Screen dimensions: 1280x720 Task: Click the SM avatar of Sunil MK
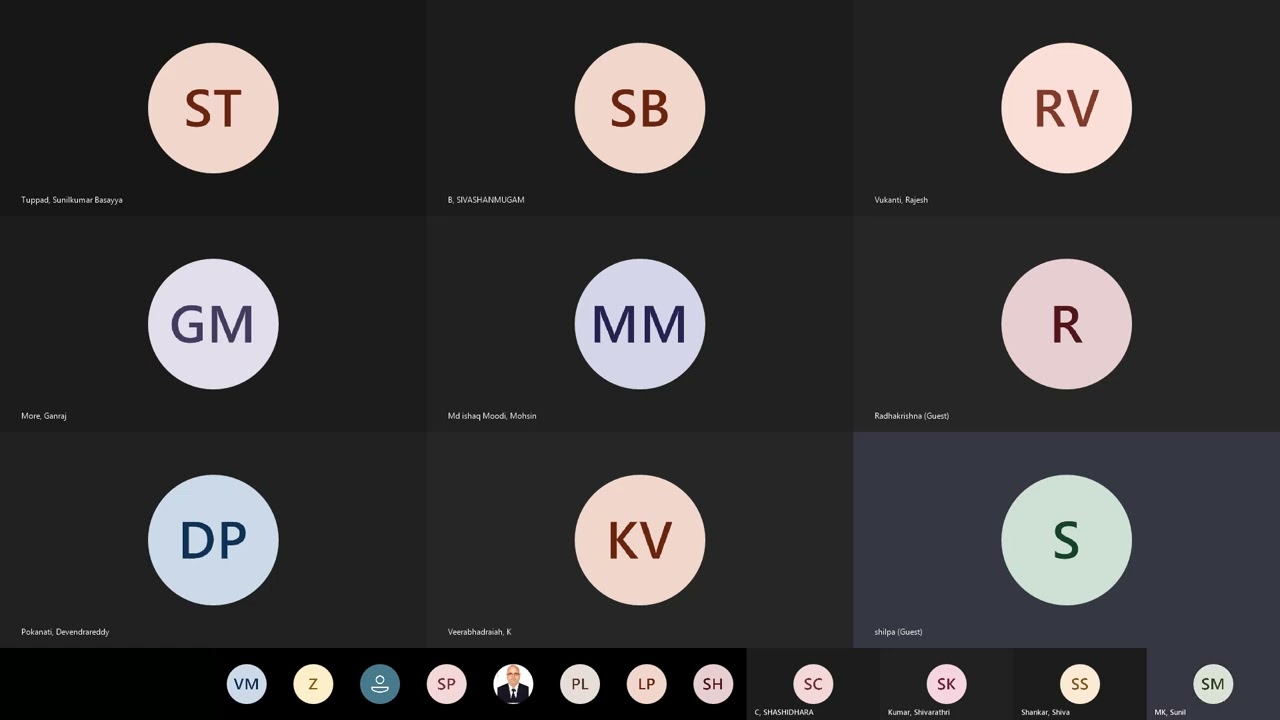coord(1213,684)
